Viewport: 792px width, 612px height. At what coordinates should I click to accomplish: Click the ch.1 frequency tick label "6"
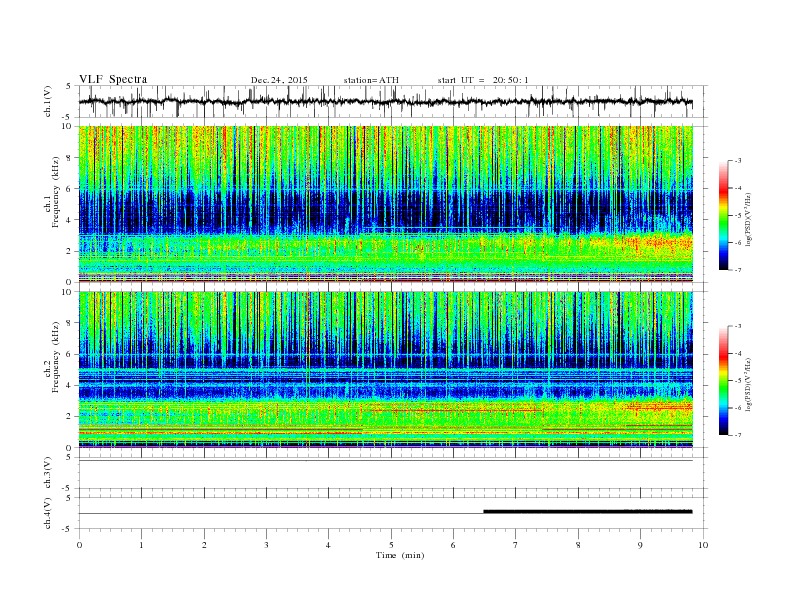[x=70, y=189]
